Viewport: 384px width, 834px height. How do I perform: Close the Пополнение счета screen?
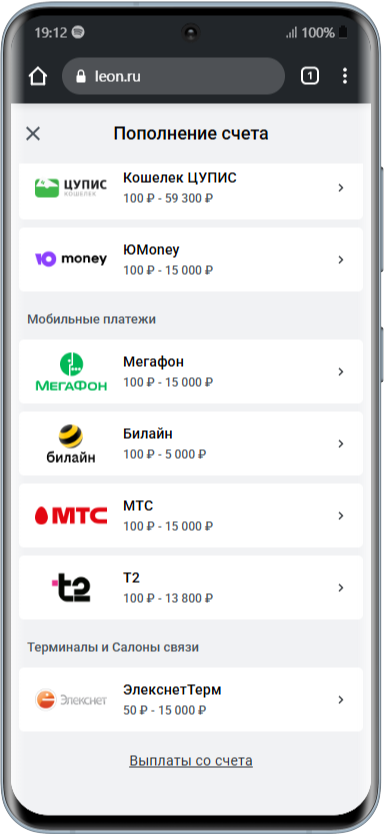[33, 134]
